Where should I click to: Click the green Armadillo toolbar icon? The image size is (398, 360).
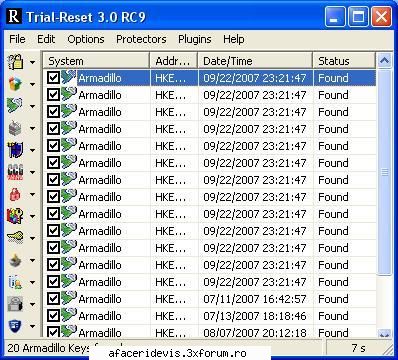pyautogui.click(x=15, y=106)
